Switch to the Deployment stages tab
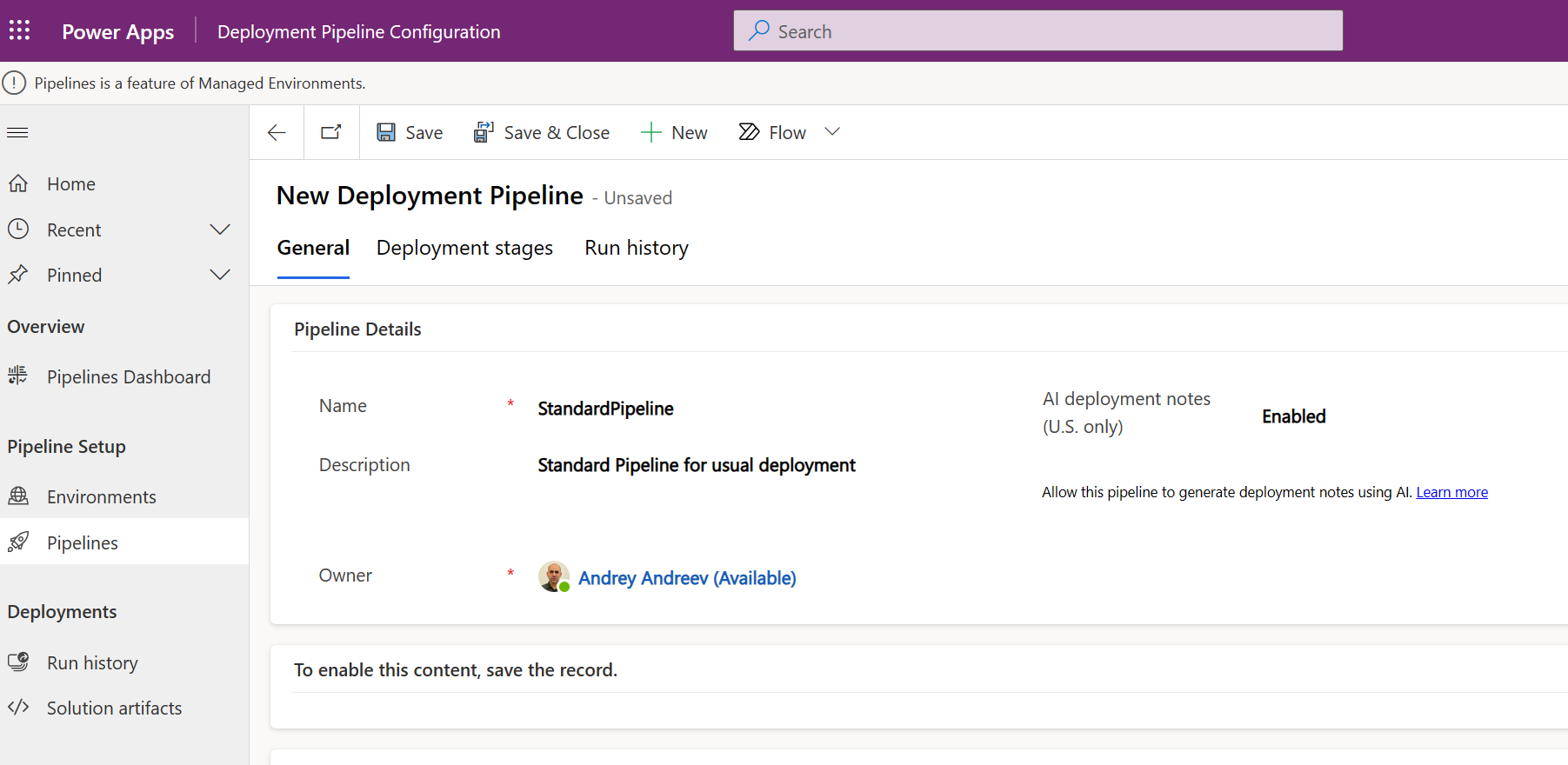This screenshot has width=1568, height=765. point(464,248)
